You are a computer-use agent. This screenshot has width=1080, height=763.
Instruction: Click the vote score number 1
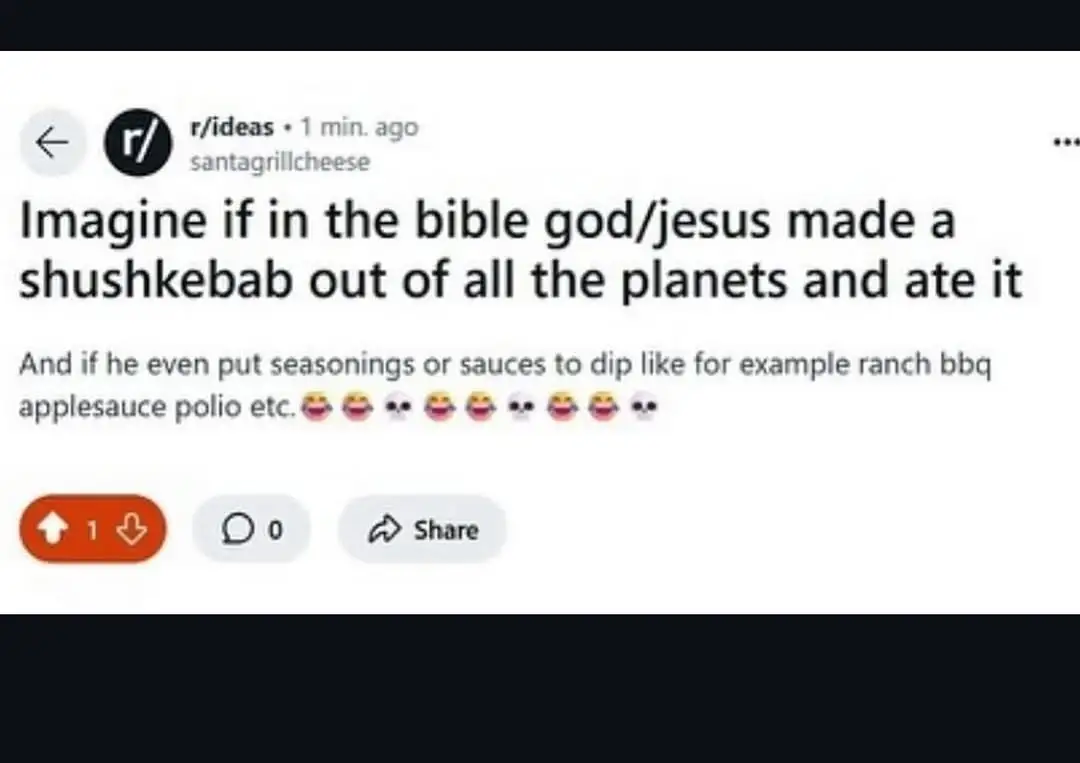[92, 530]
